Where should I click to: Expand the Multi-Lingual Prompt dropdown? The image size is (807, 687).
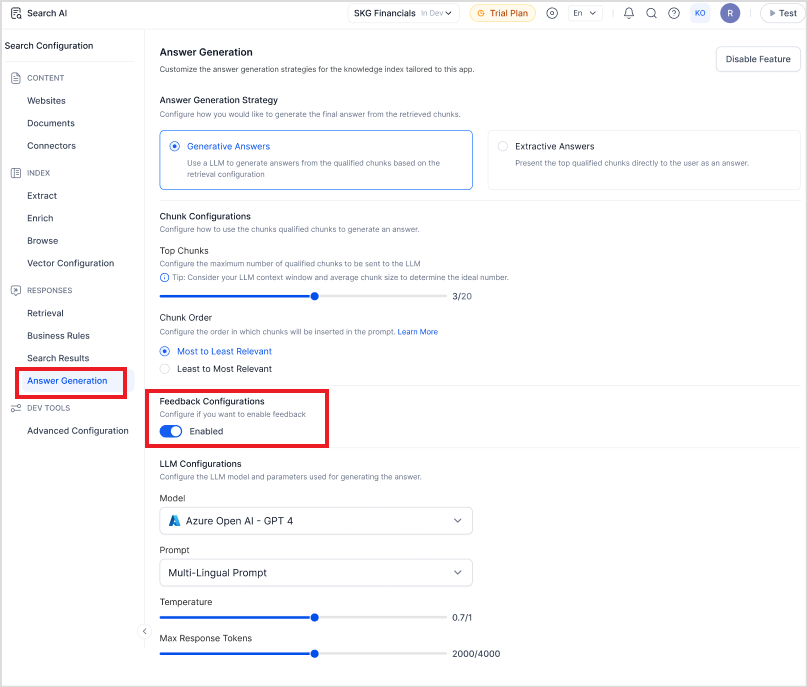click(x=315, y=573)
